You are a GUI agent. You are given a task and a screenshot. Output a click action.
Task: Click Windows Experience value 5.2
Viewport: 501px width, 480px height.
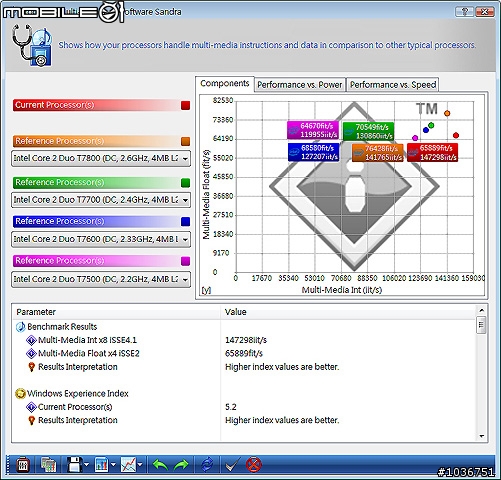[231, 407]
